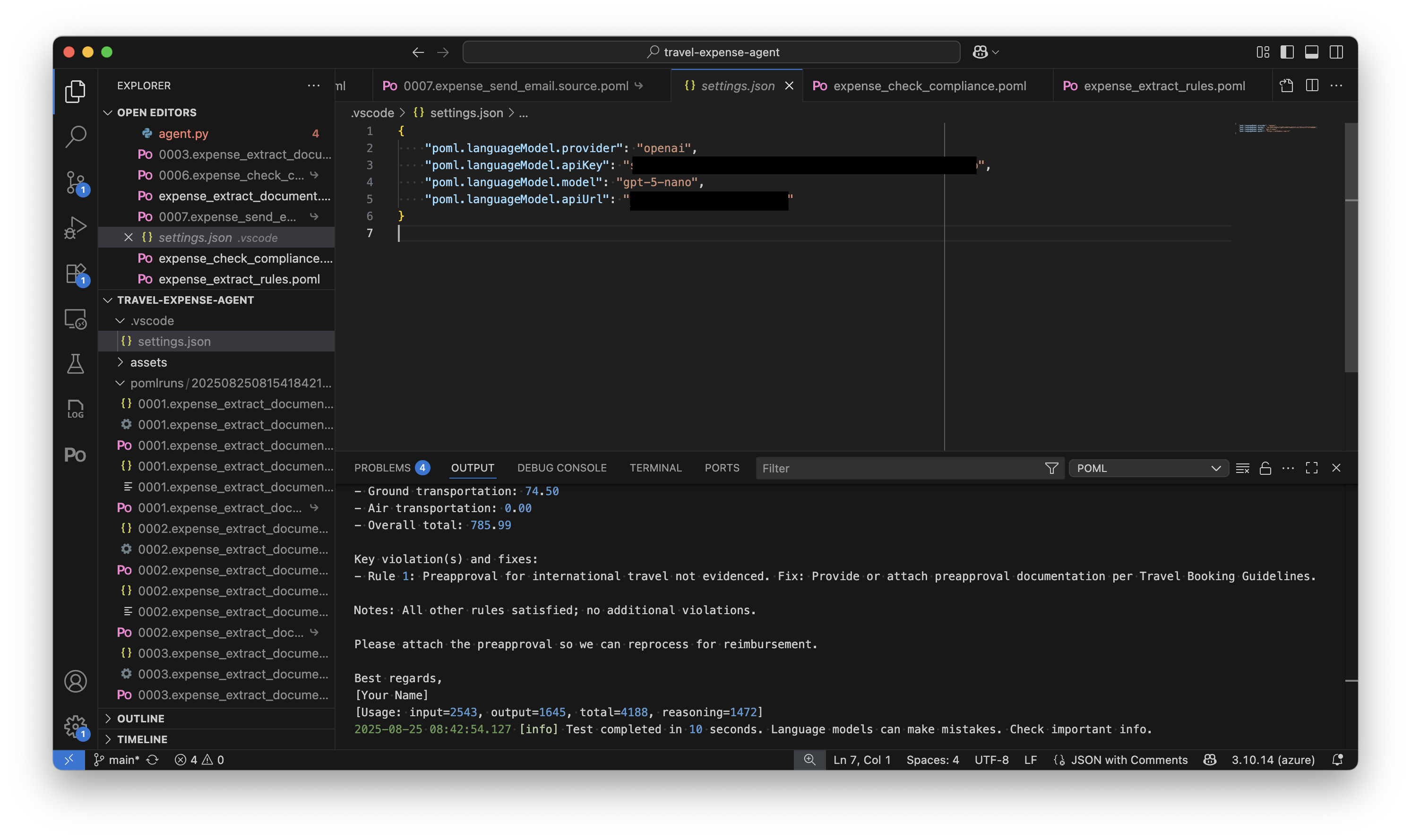The image size is (1411, 840).
Task: Open remote window from status bar
Action: click(x=69, y=760)
